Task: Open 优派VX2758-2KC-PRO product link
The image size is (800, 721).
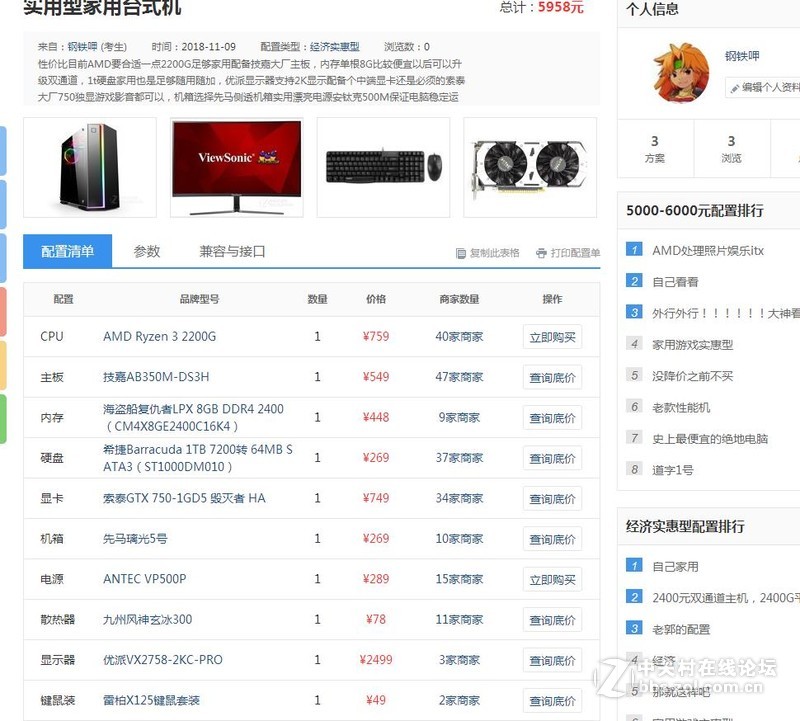Action: (x=163, y=660)
